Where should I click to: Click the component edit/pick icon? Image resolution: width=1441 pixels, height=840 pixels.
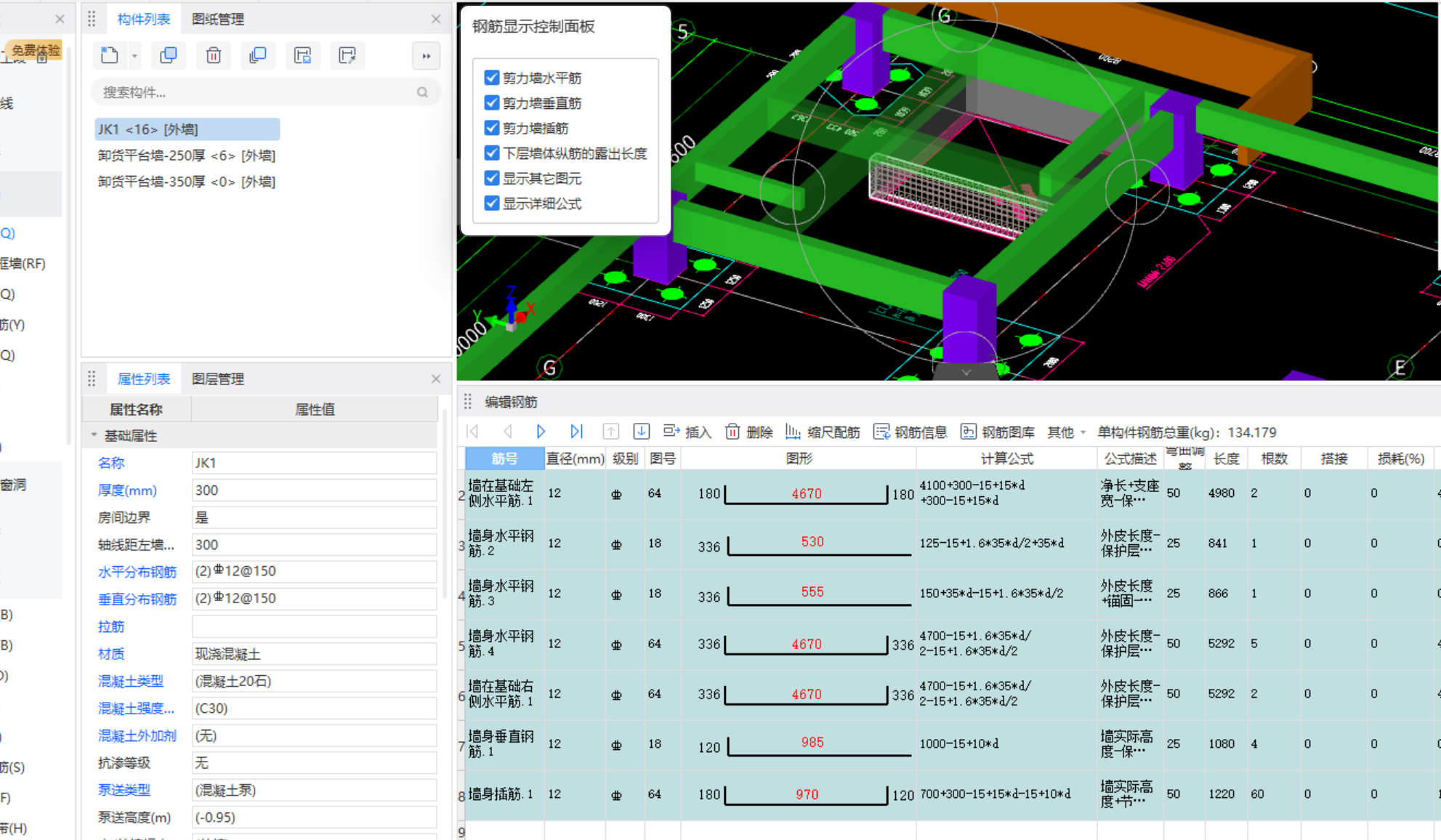347,55
